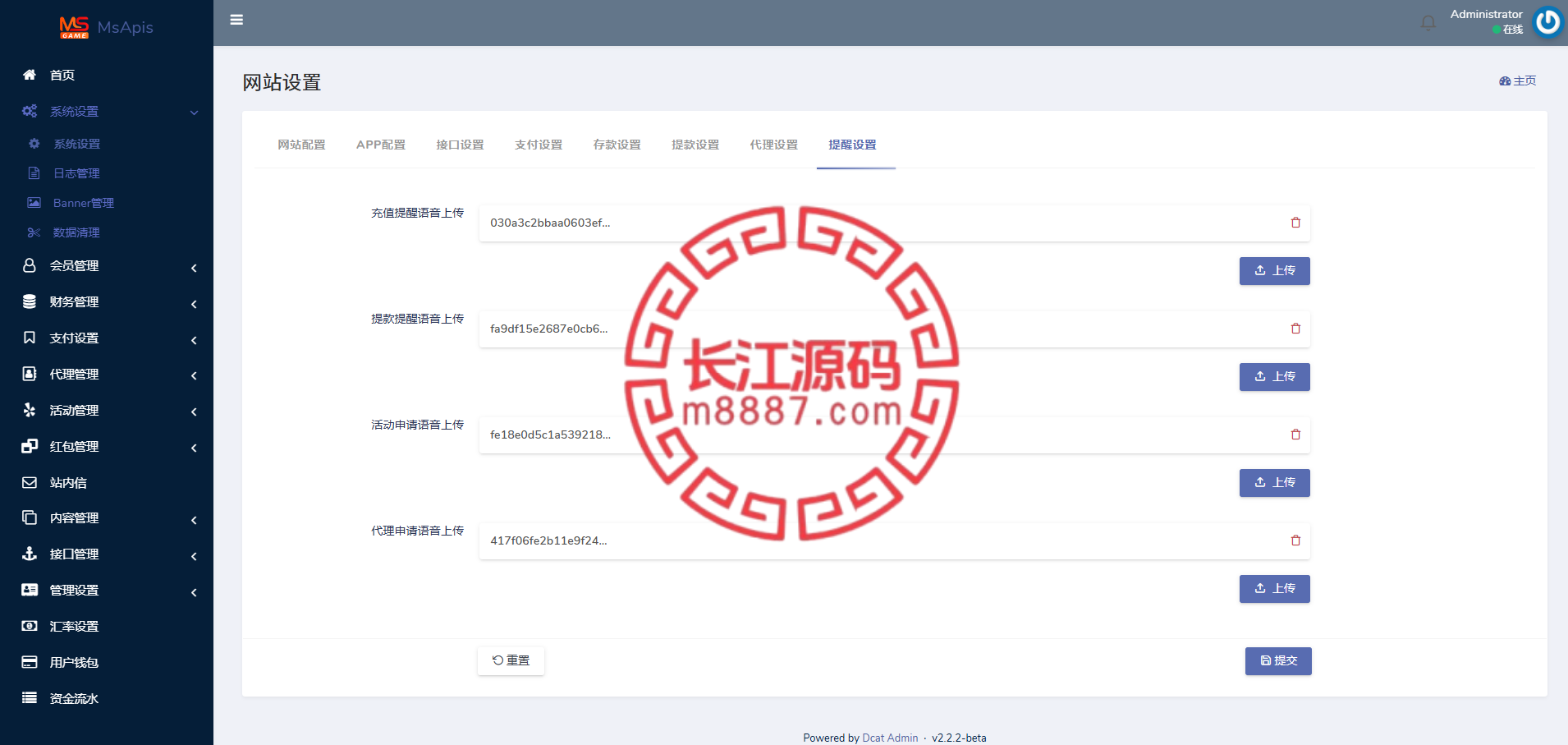Expand the 管理设置 menu arrow
1568x745 pixels.
pyautogui.click(x=194, y=592)
